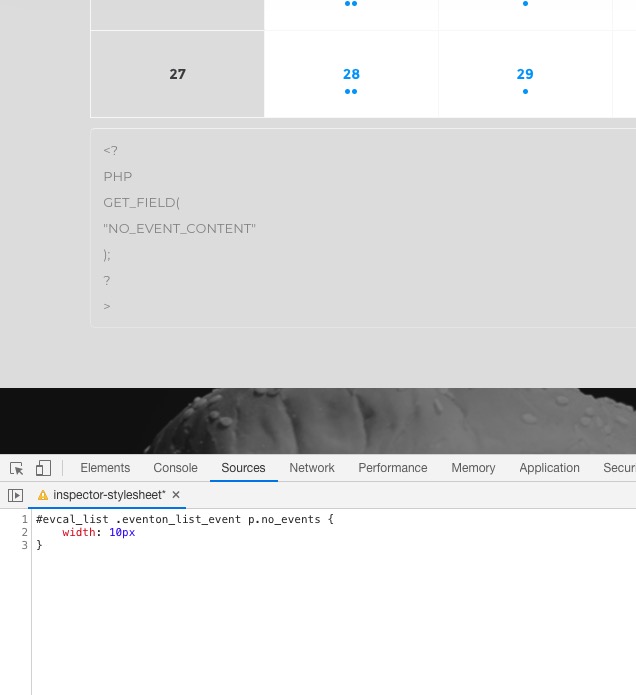The image size is (636, 695).
Task: Select the calendar cell for day 27
Action: click(x=177, y=74)
